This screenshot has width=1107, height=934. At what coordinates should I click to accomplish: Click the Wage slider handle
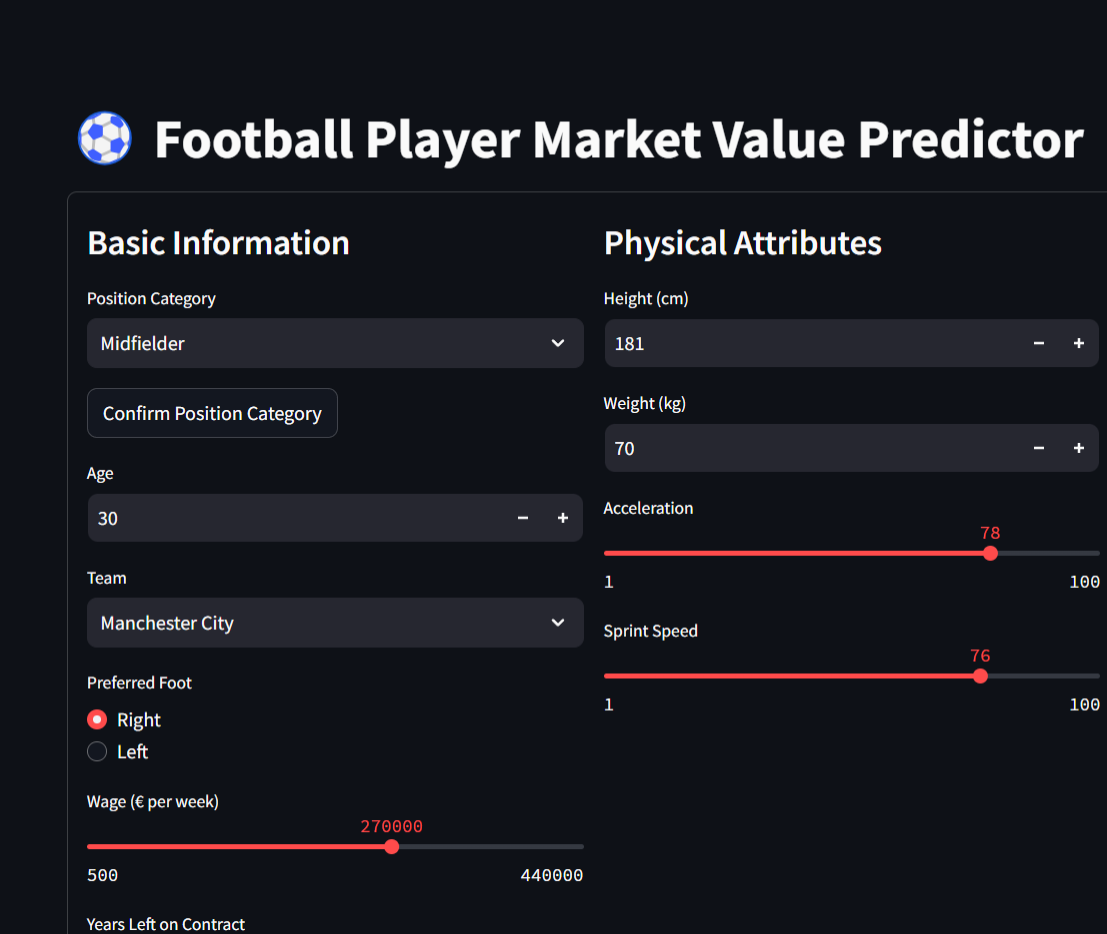tap(392, 847)
